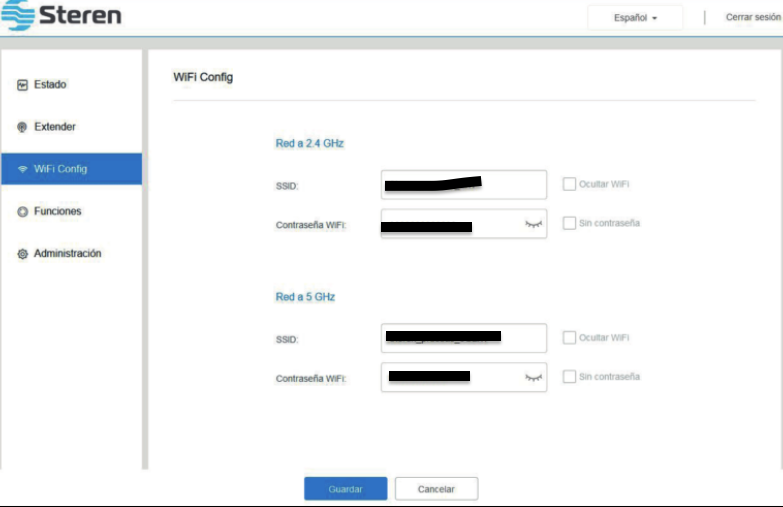Go to the Extender section
The width and height of the screenshot is (783, 507).
point(71,127)
